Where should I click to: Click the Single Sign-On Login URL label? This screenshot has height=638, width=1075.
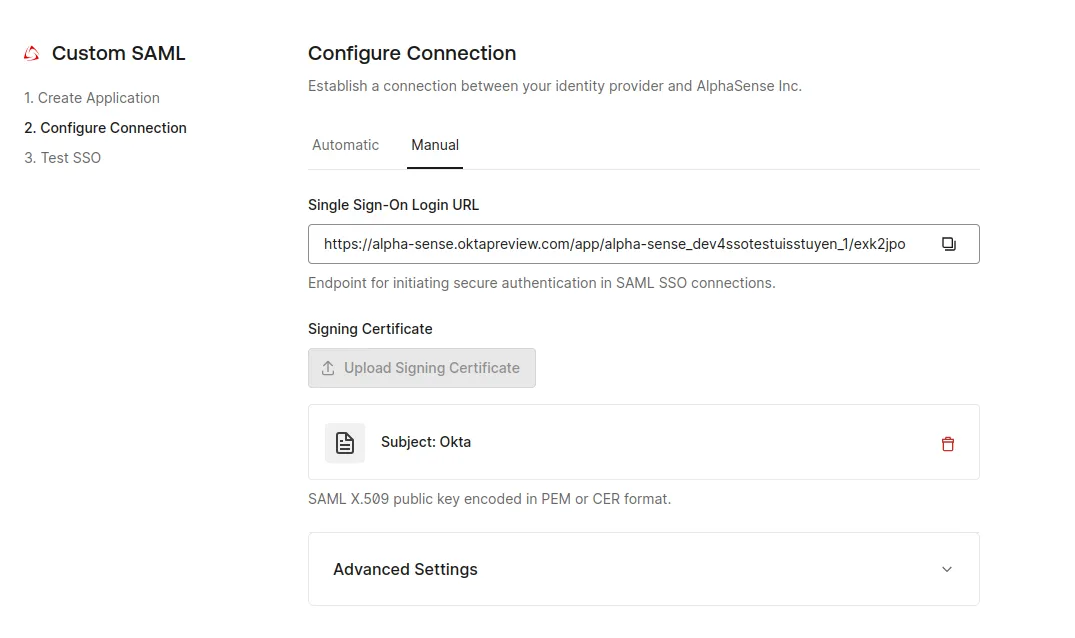(393, 205)
